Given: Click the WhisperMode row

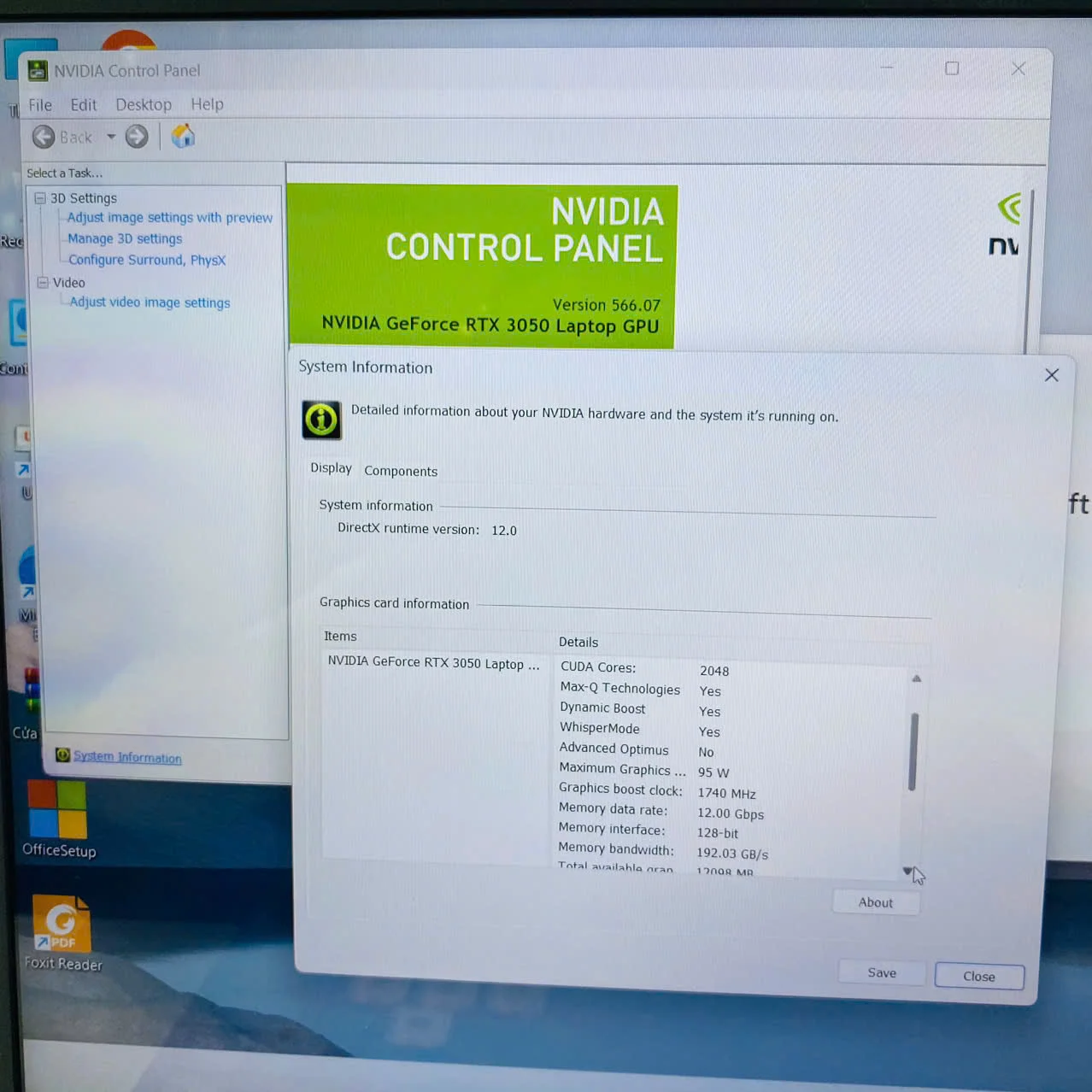Looking at the screenshot, I should 639,730.
